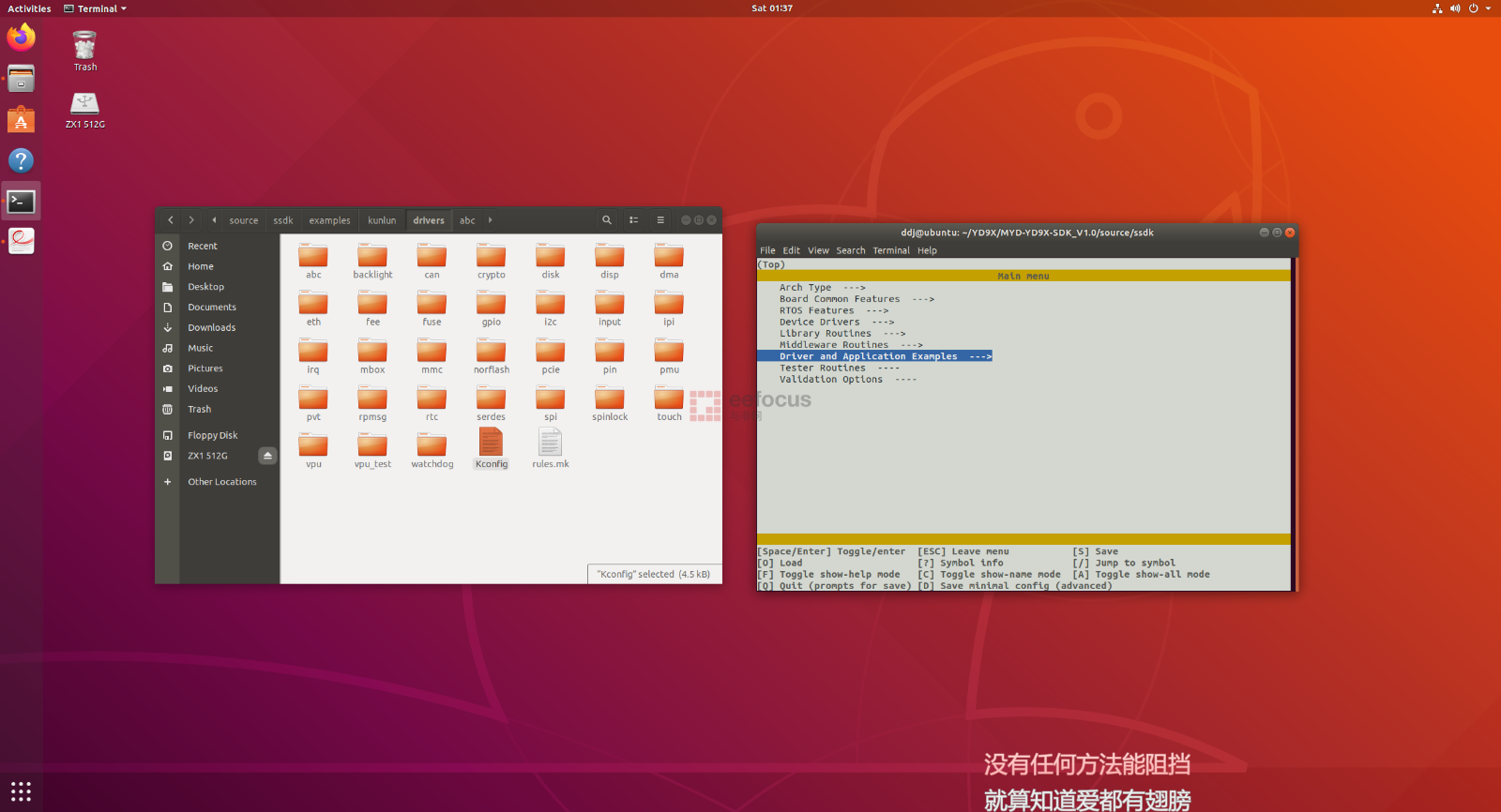This screenshot has width=1501, height=812.
Task: Open the terminal's Edit menu
Action: 791,250
